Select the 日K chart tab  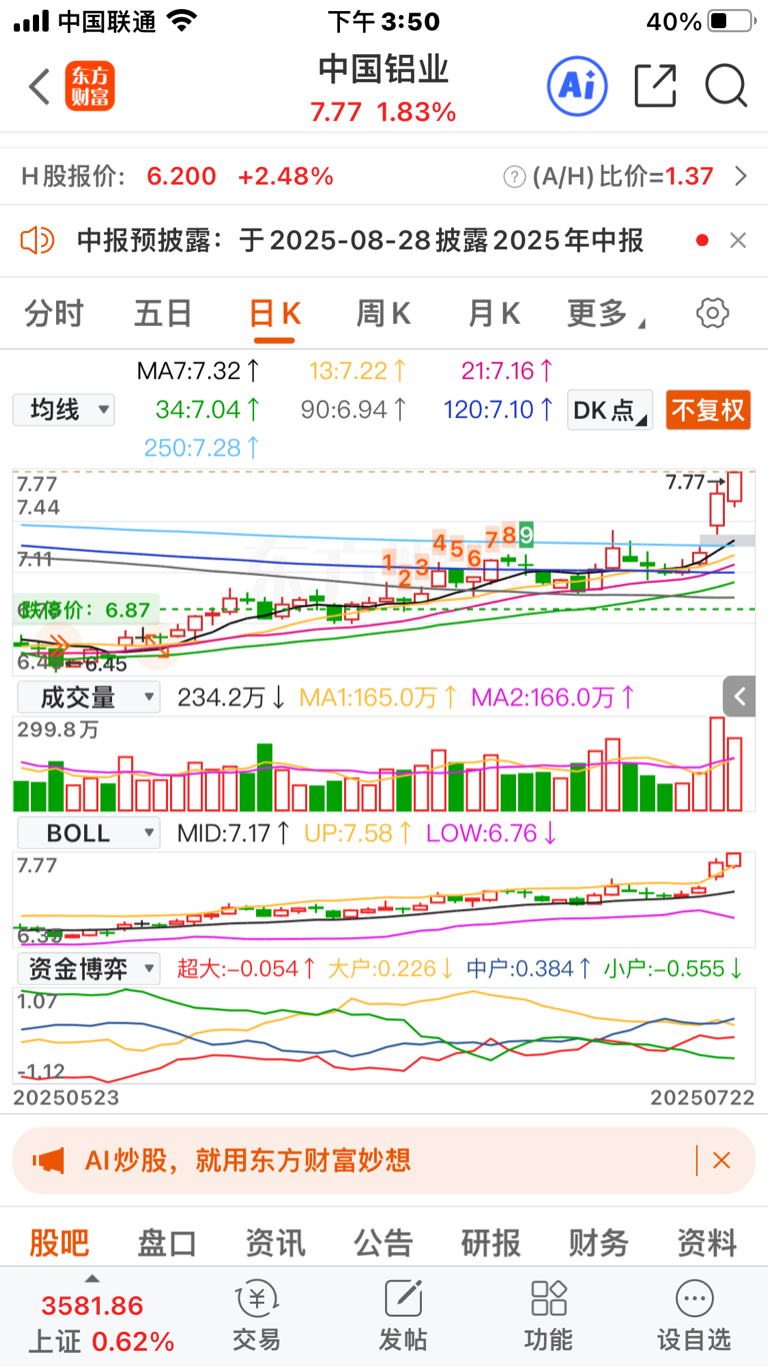[x=274, y=313]
